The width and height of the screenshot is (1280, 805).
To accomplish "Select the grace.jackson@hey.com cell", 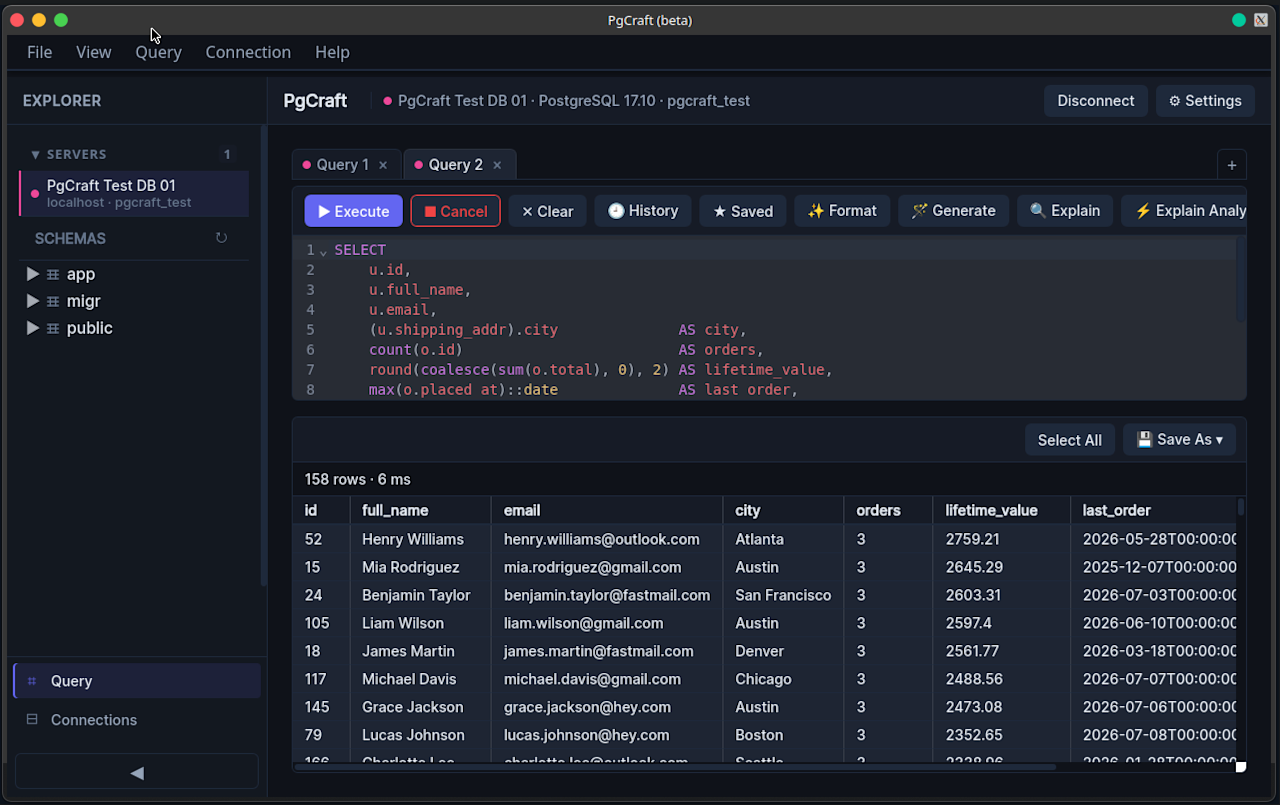I will [x=607, y=707].
